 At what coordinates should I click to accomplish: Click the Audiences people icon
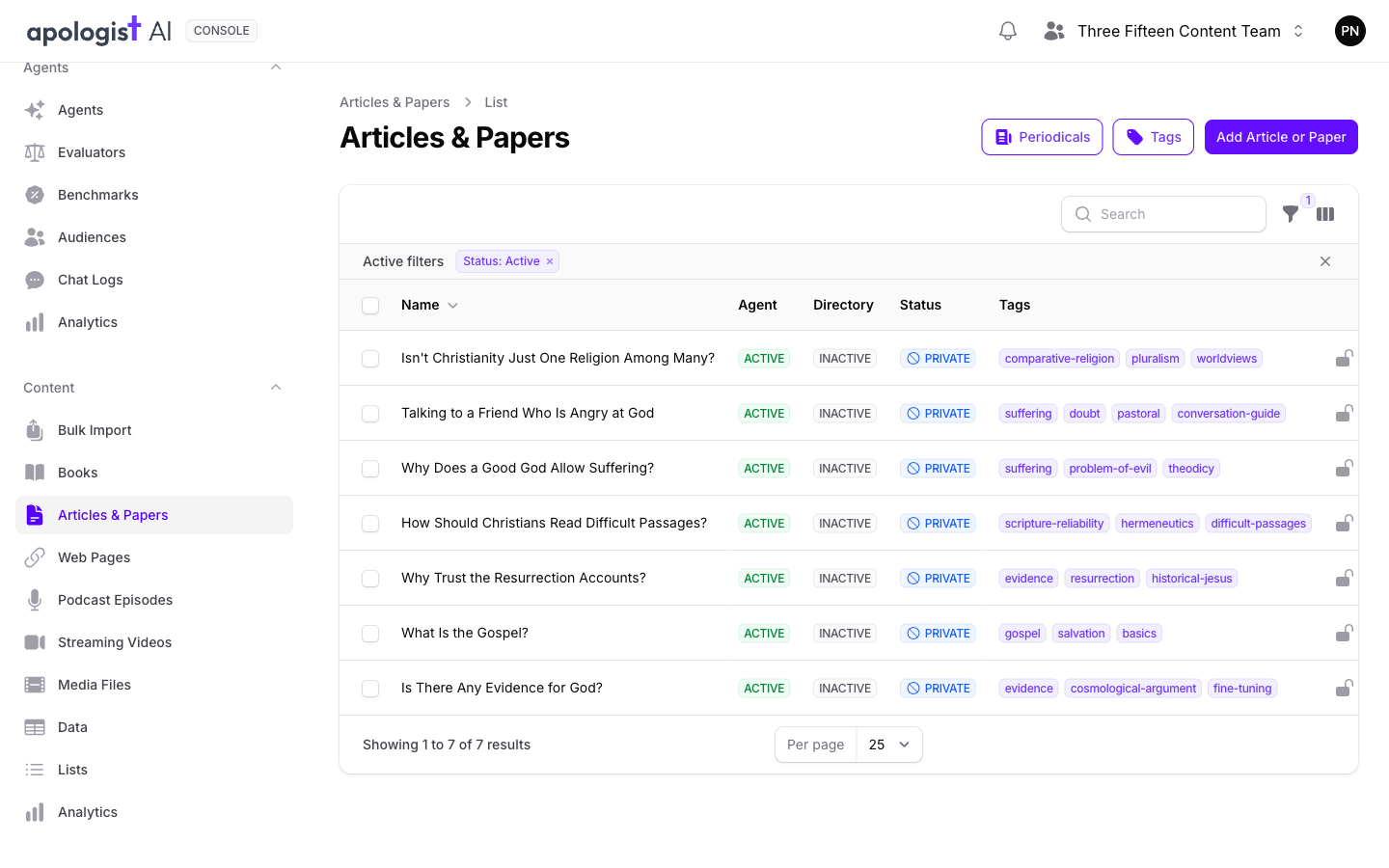(x=35, y=237)
